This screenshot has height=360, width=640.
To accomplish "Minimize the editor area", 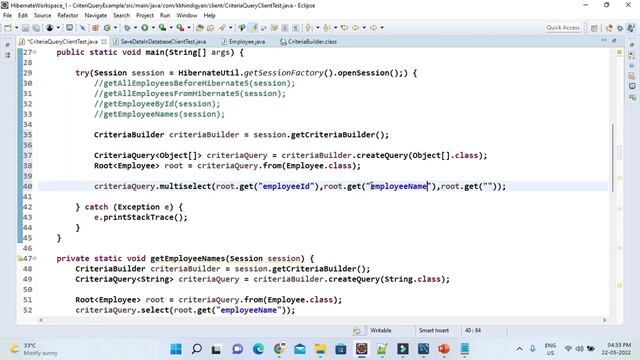I will click(604, 40).
